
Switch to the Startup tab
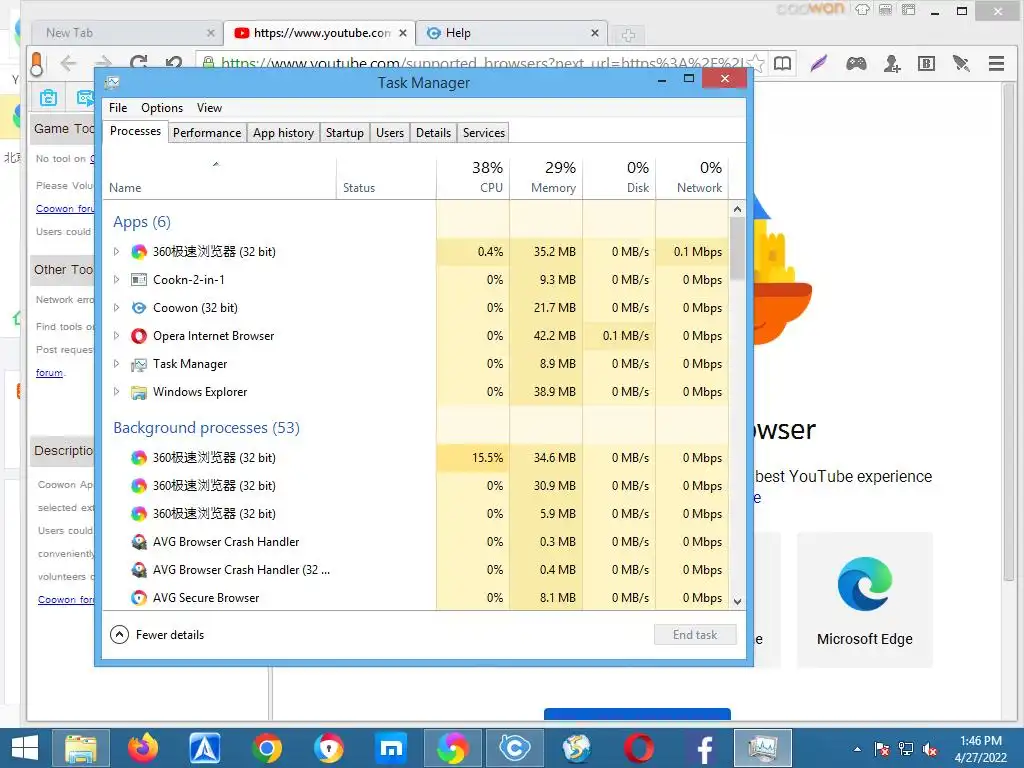click(345, 133)
